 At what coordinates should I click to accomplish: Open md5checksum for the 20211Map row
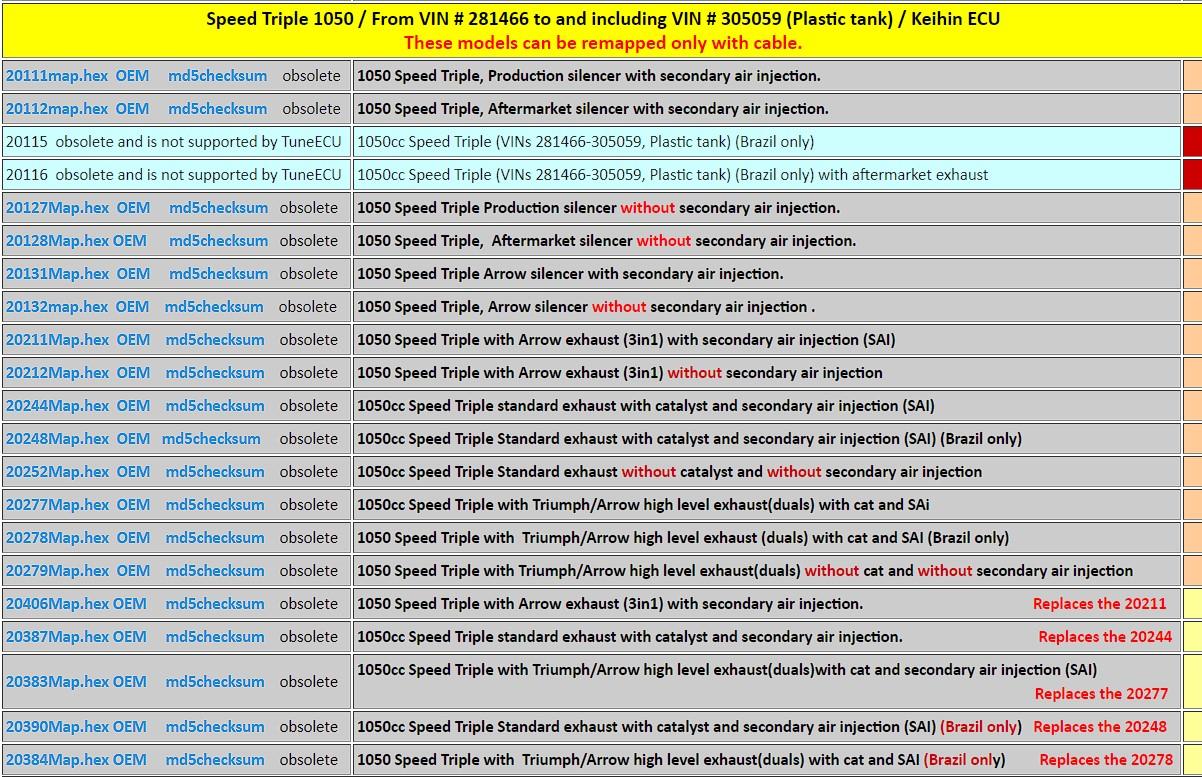pyautogui.click(x=215, y=339)
